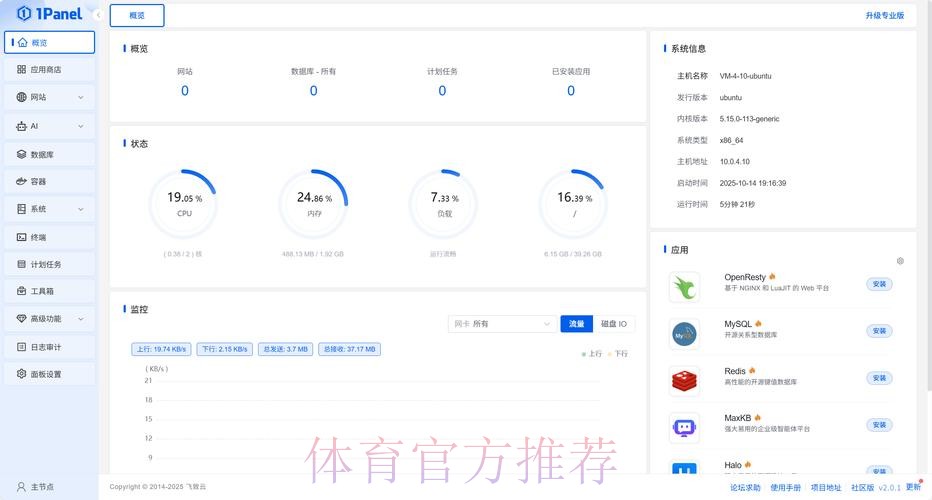Open 论坛求助 forum link
This screenshot has width=932, height=500.
tap(745, 488)
